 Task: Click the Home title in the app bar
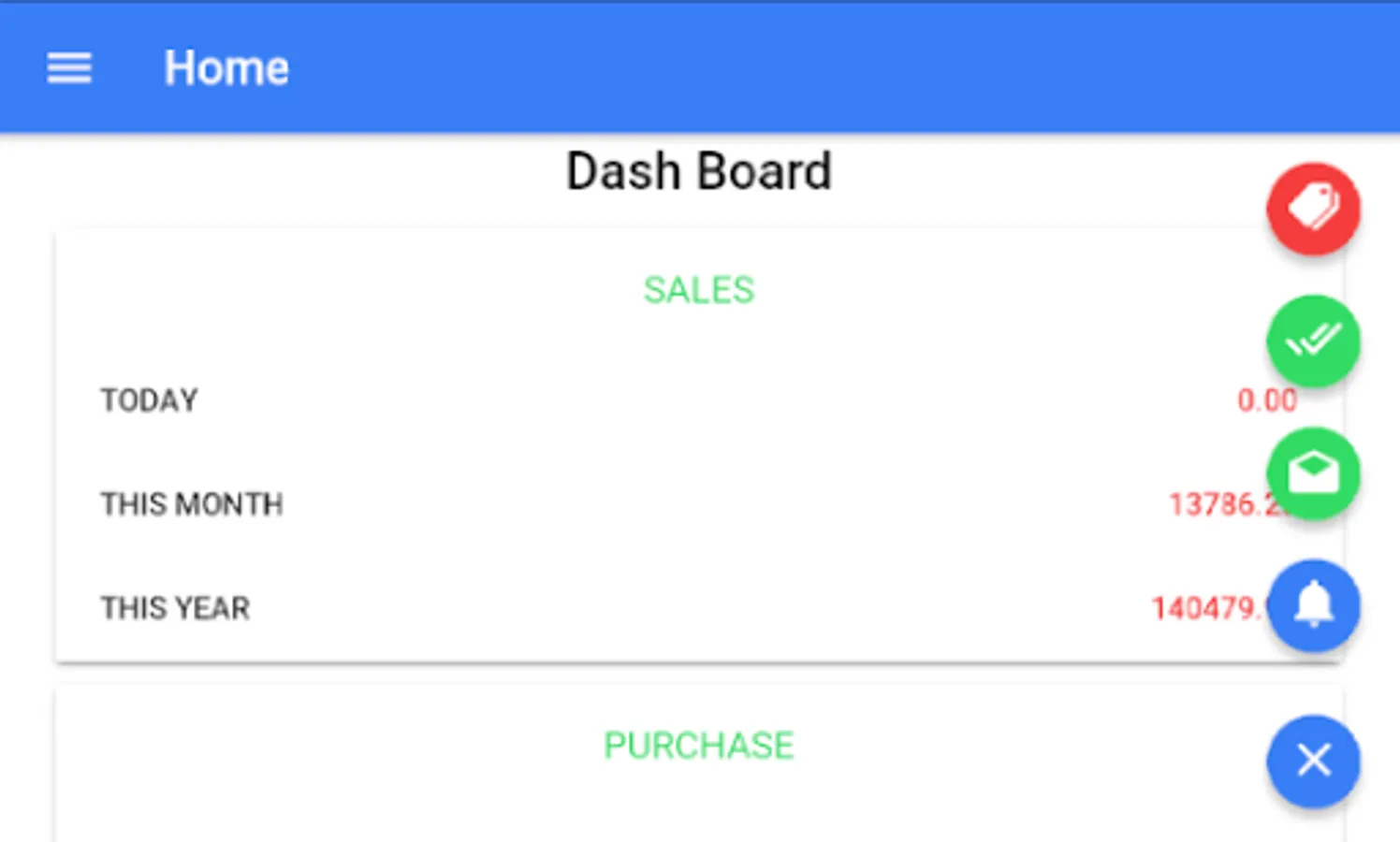tap(226, 68)
